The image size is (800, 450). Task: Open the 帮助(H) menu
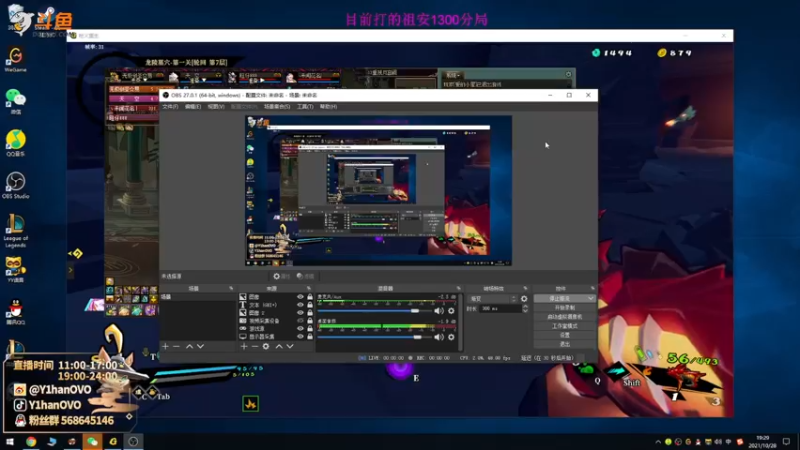329,107
